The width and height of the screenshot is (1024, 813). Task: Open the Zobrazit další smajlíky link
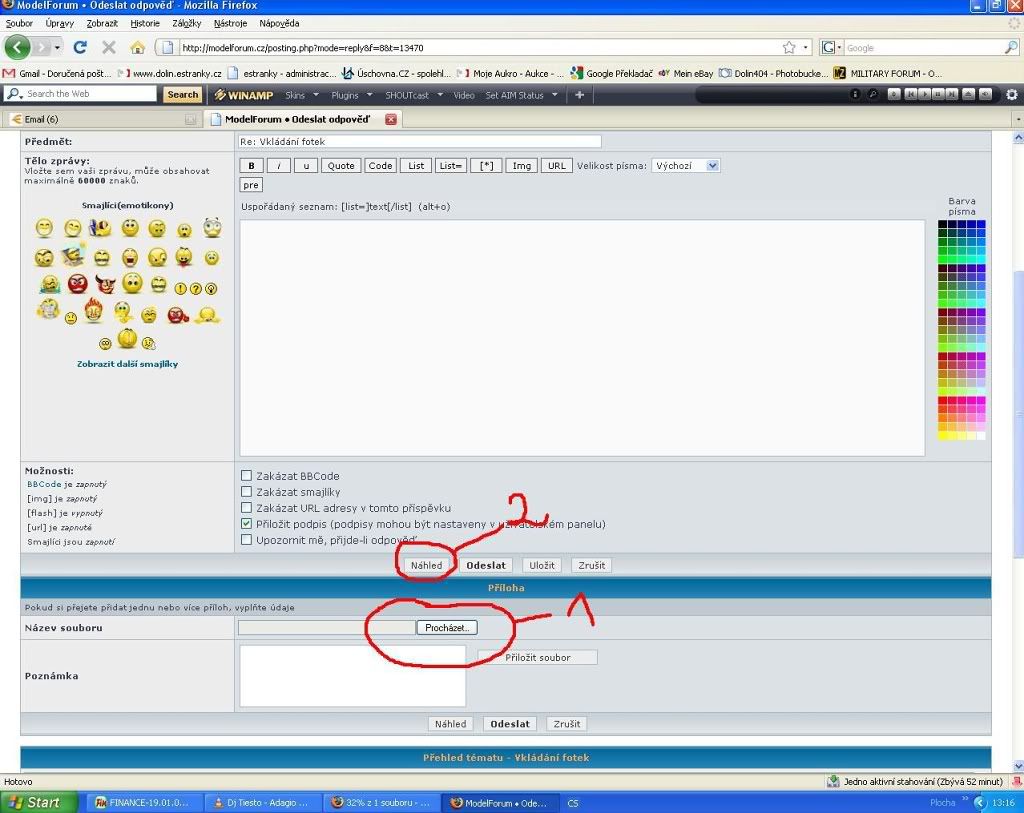[x=127, y=364]
